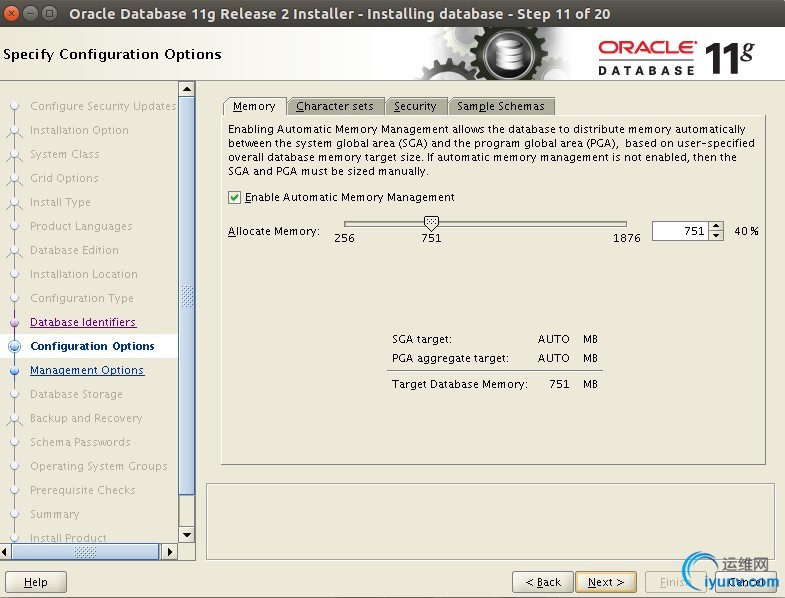Image resolution: width=785 pixels, height=598 pixels.
Task: Click the memory value input field showing 751
Action: pyautogui.click(x=680, y=231)
